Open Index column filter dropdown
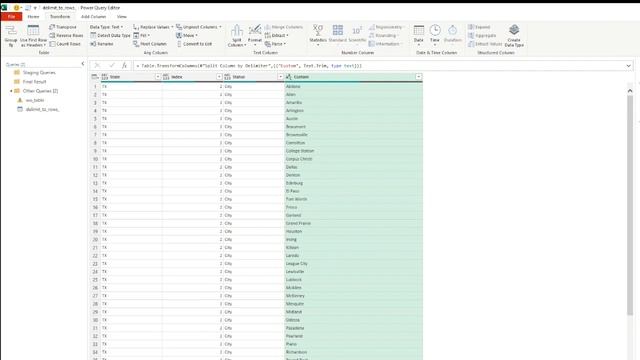The image size is (640, 360). pos(219,77)
